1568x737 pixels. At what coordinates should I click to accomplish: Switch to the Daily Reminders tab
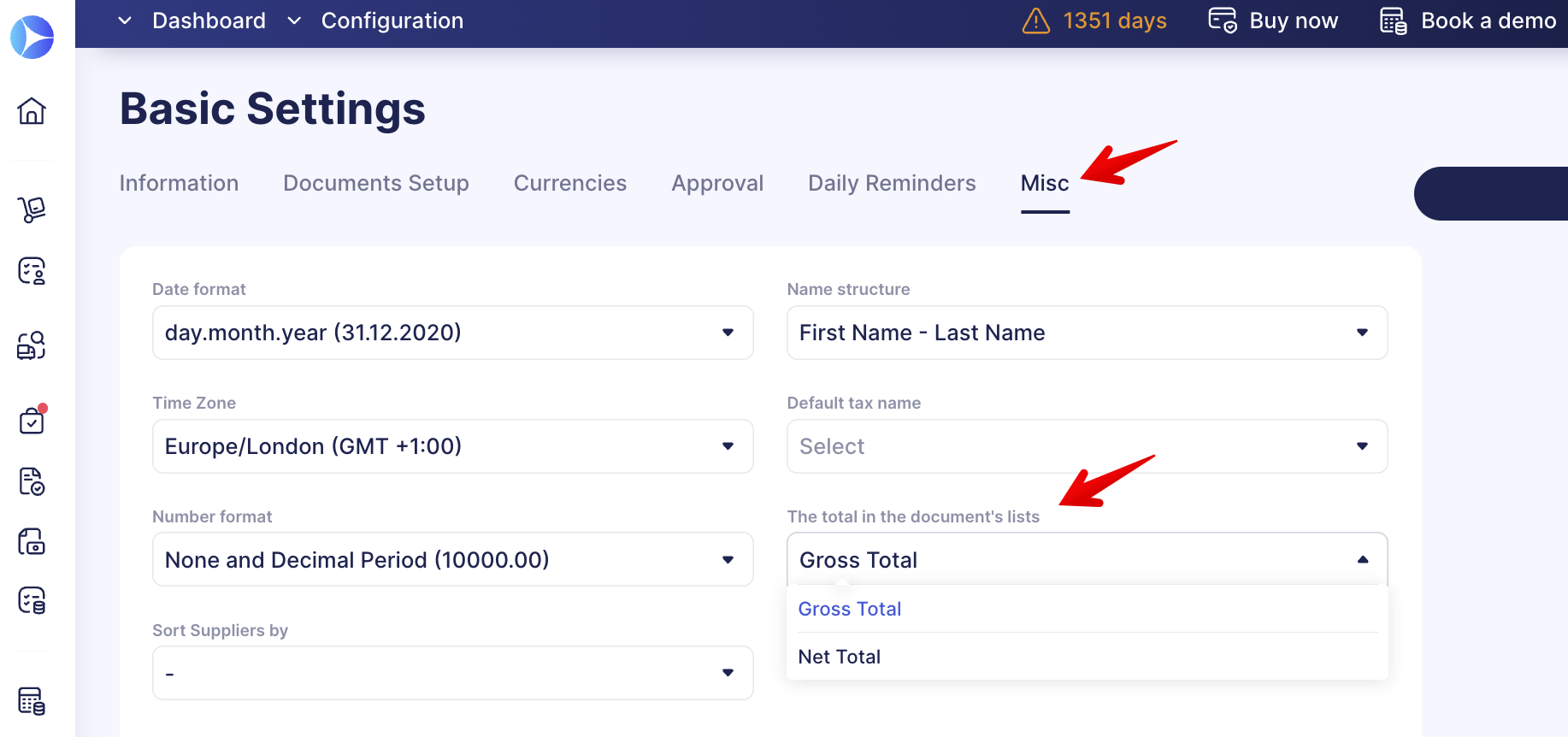click(892, 183)
